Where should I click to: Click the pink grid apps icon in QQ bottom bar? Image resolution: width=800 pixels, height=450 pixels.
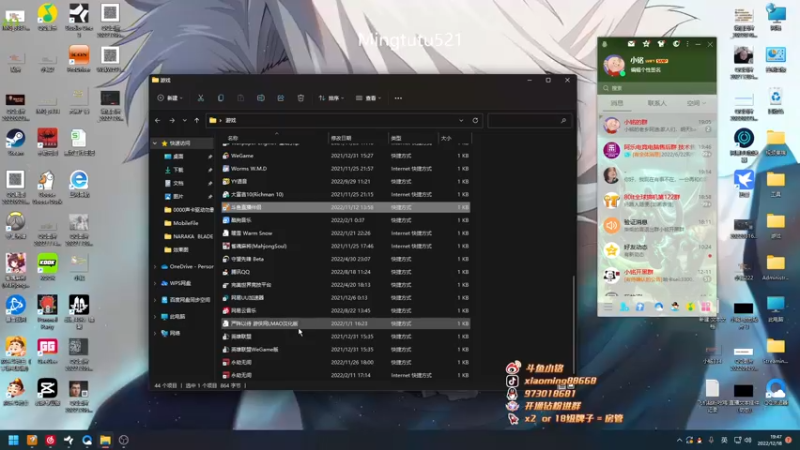coord(706,307)
